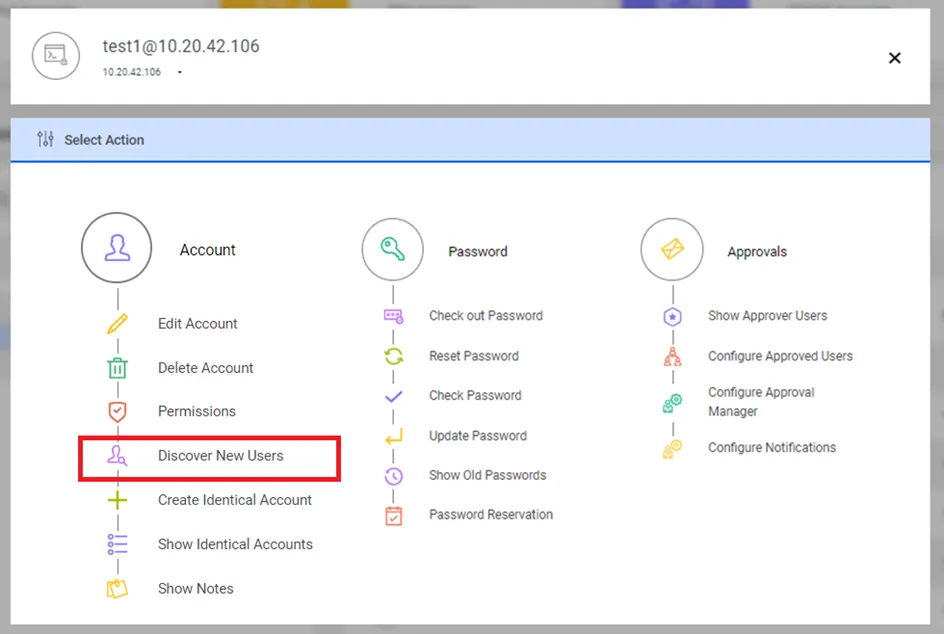Screen dimensions: 944x634
Task: Click the pencil icon beside Edit Account
Action: pyautogui.click(x=117, y=323)
